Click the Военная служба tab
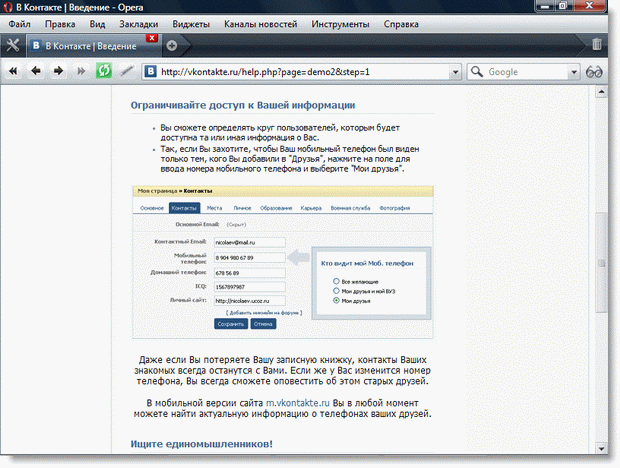The image size is (620, 468). [350, 208]
